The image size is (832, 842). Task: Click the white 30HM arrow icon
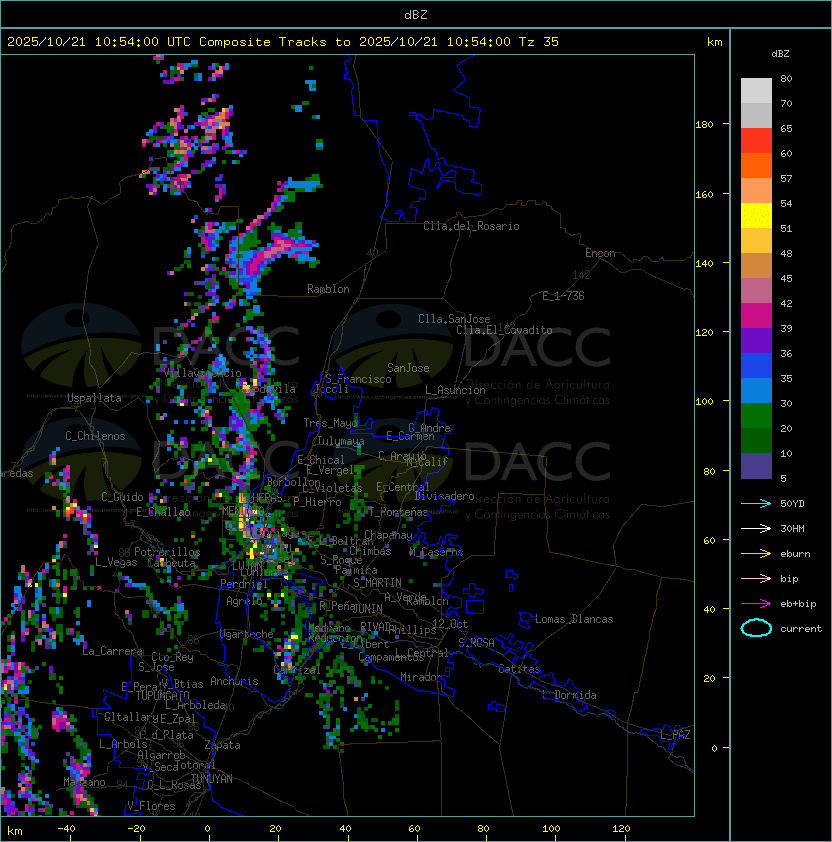point(756,528)
